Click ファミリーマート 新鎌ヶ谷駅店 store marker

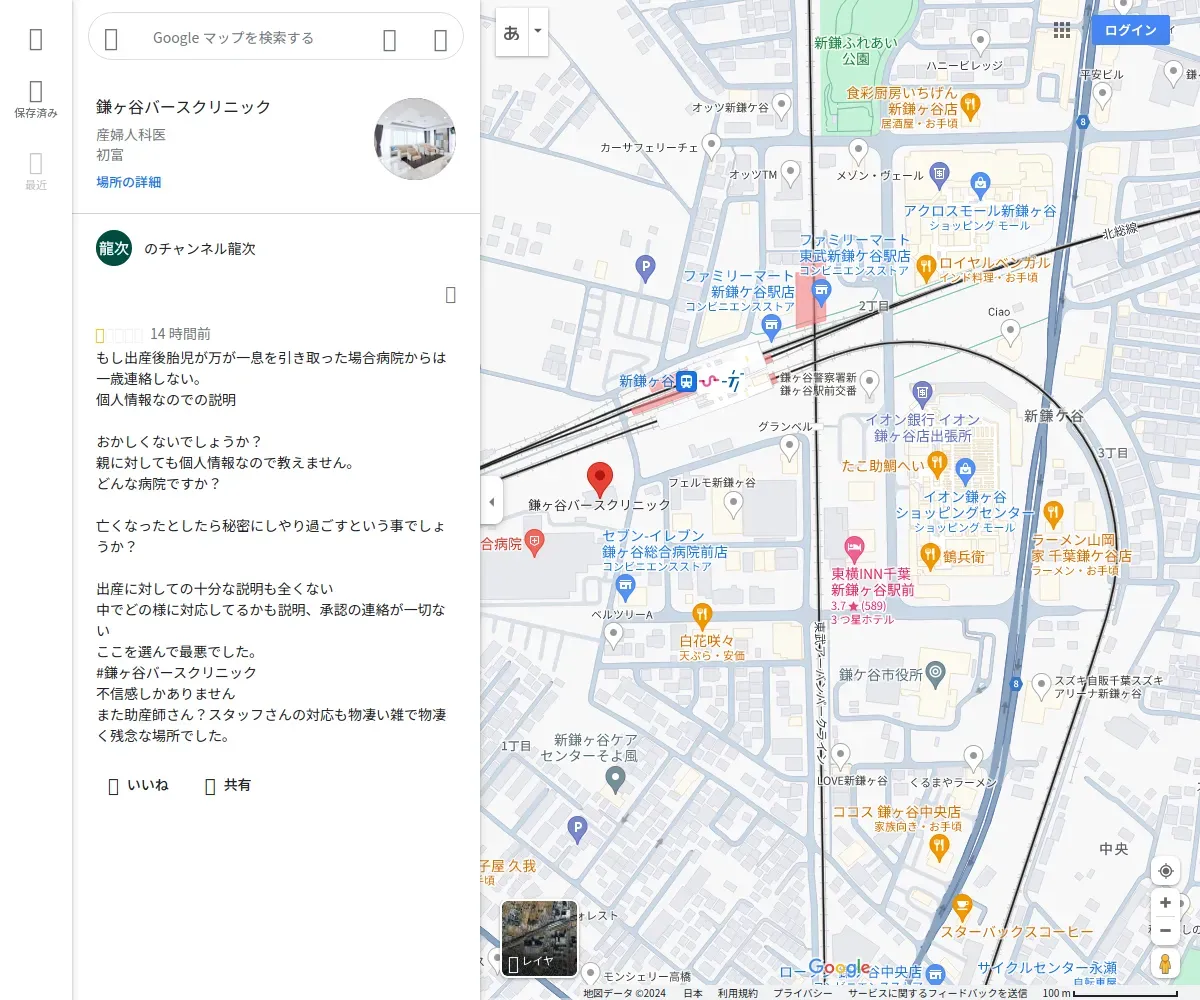(x=771, y=327)
